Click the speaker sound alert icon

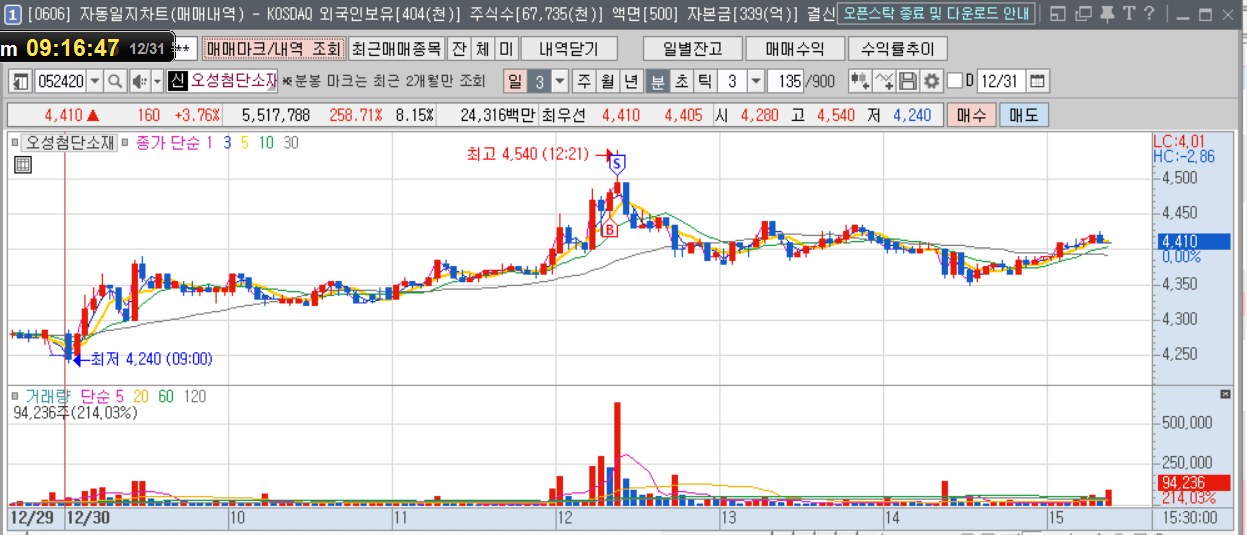[x=138, y=81]
